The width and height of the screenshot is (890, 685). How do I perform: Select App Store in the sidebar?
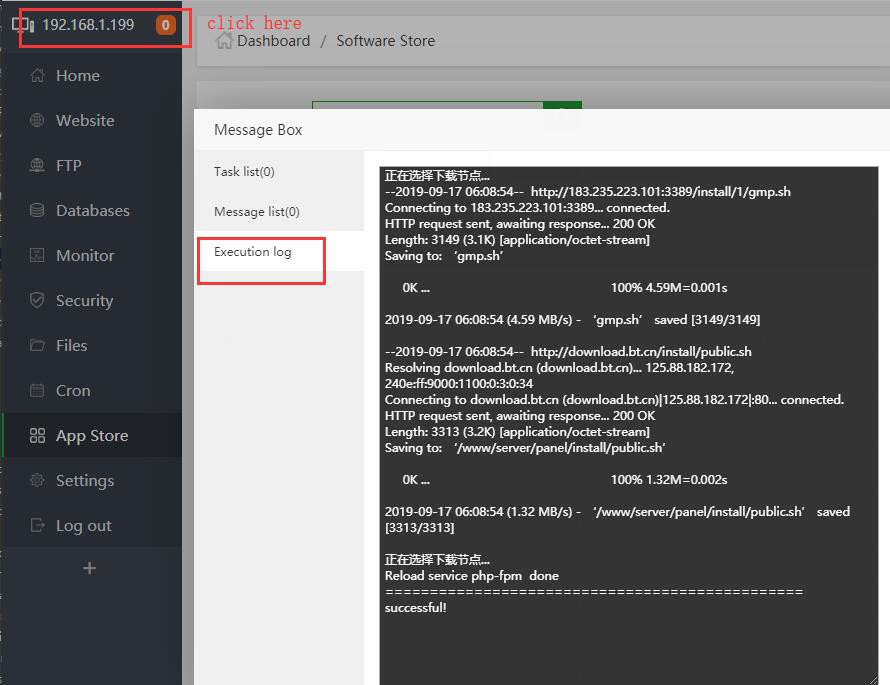tap(91, 435)
